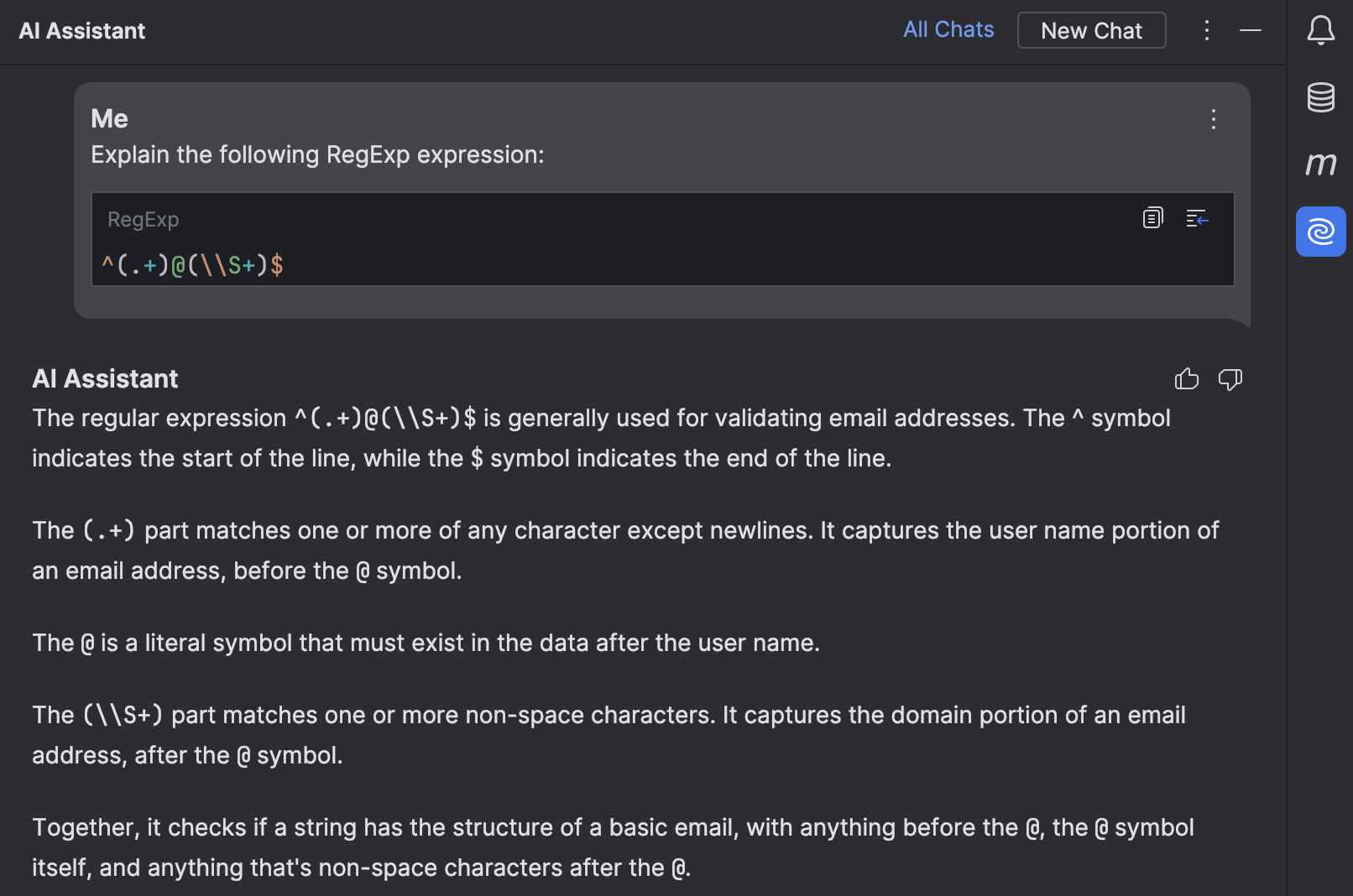This screenshot has width=1353, height=896.
Task: Like the AI Assistant response
Action: coord(1187,379)
